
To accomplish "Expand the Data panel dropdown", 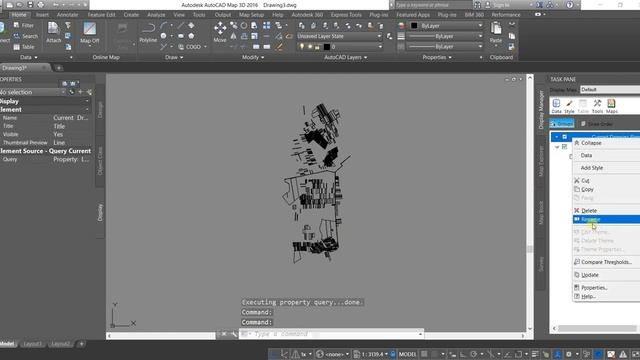I will pos(29,58).
